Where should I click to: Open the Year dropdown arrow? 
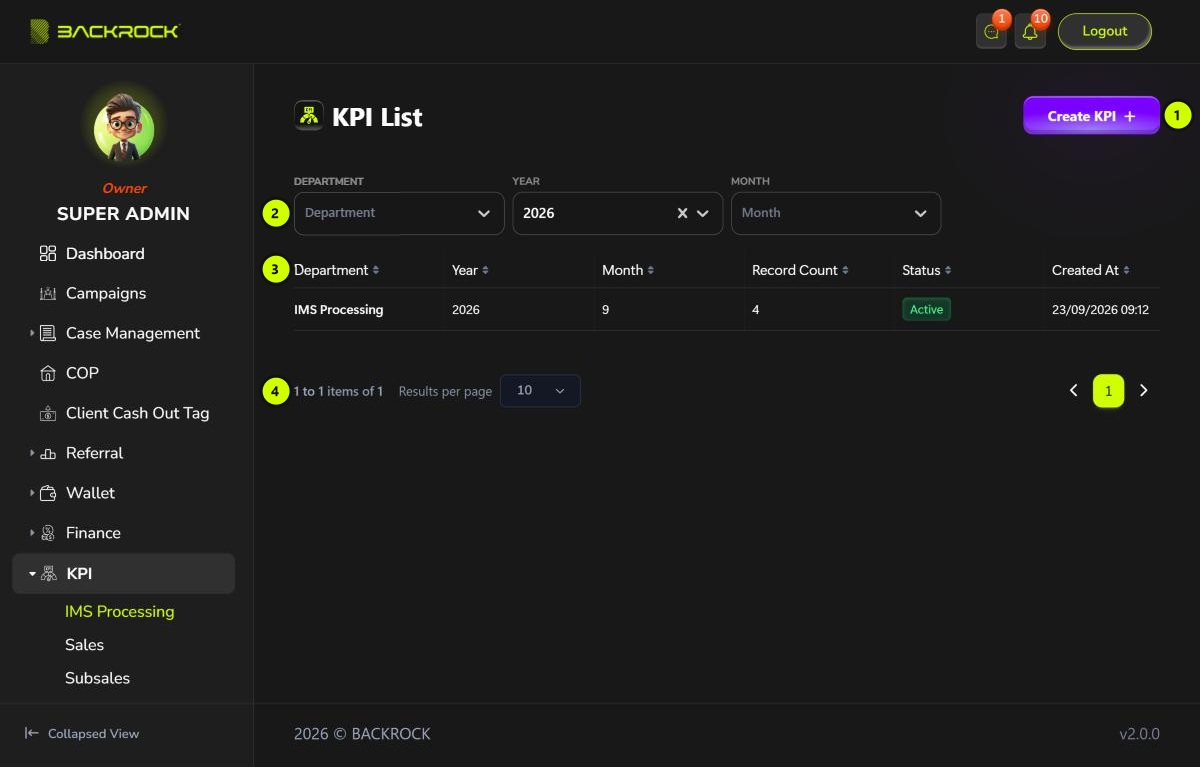pos(702,213)
